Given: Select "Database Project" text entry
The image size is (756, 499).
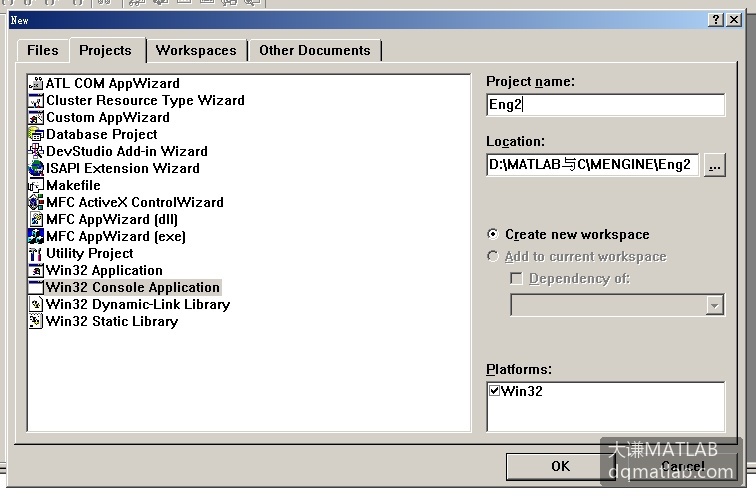Looking at the screenshot, I should pyautogui.click(x=102, y=134).
